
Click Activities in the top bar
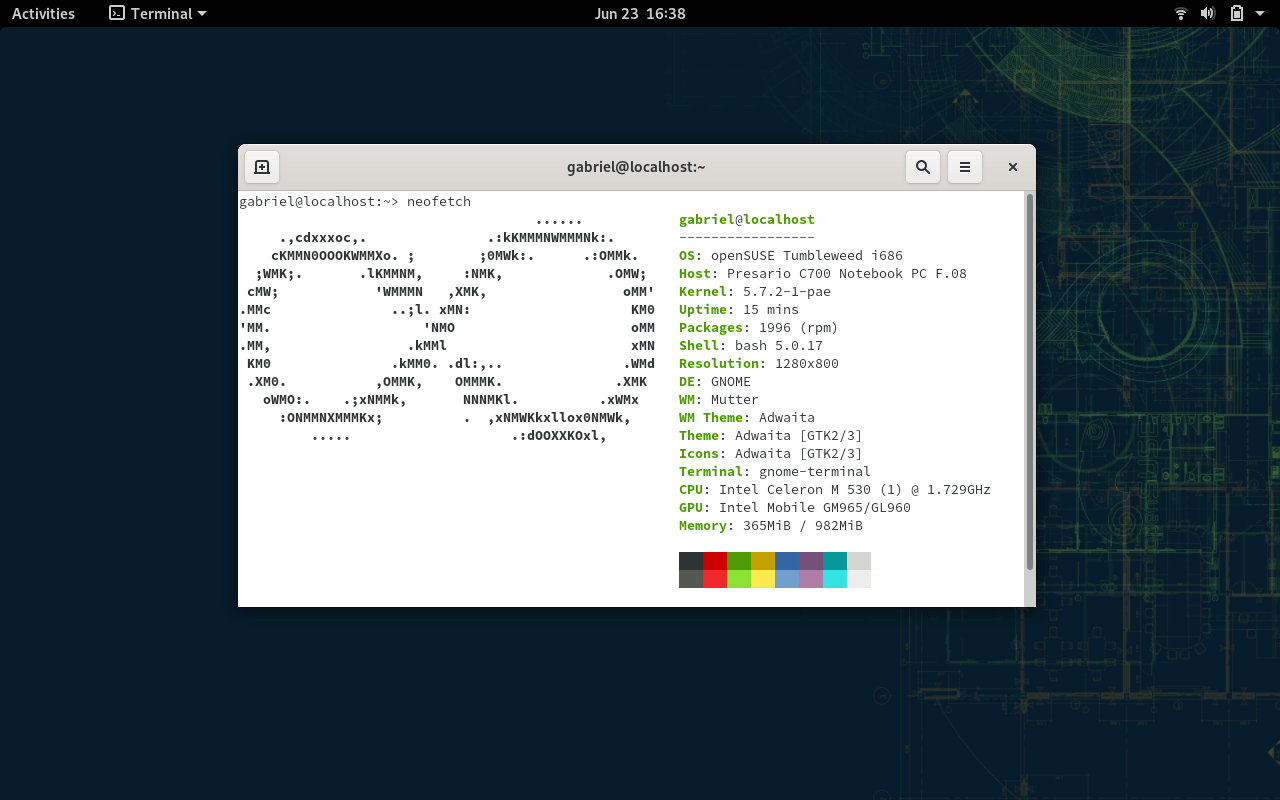[x=43, y=13]
